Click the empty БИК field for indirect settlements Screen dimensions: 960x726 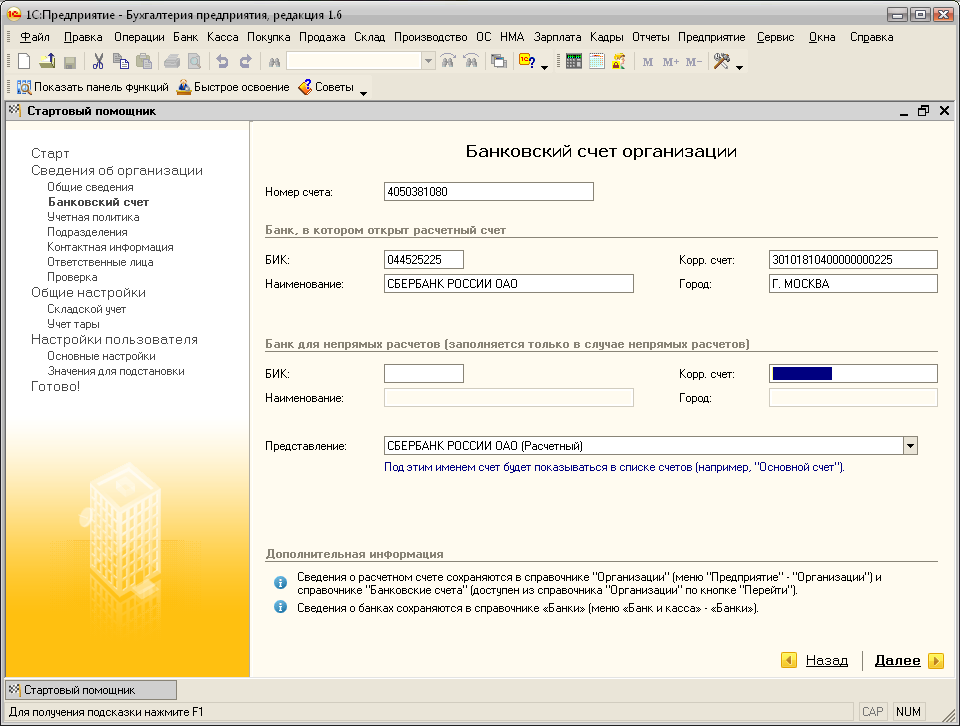coord(424,373)
